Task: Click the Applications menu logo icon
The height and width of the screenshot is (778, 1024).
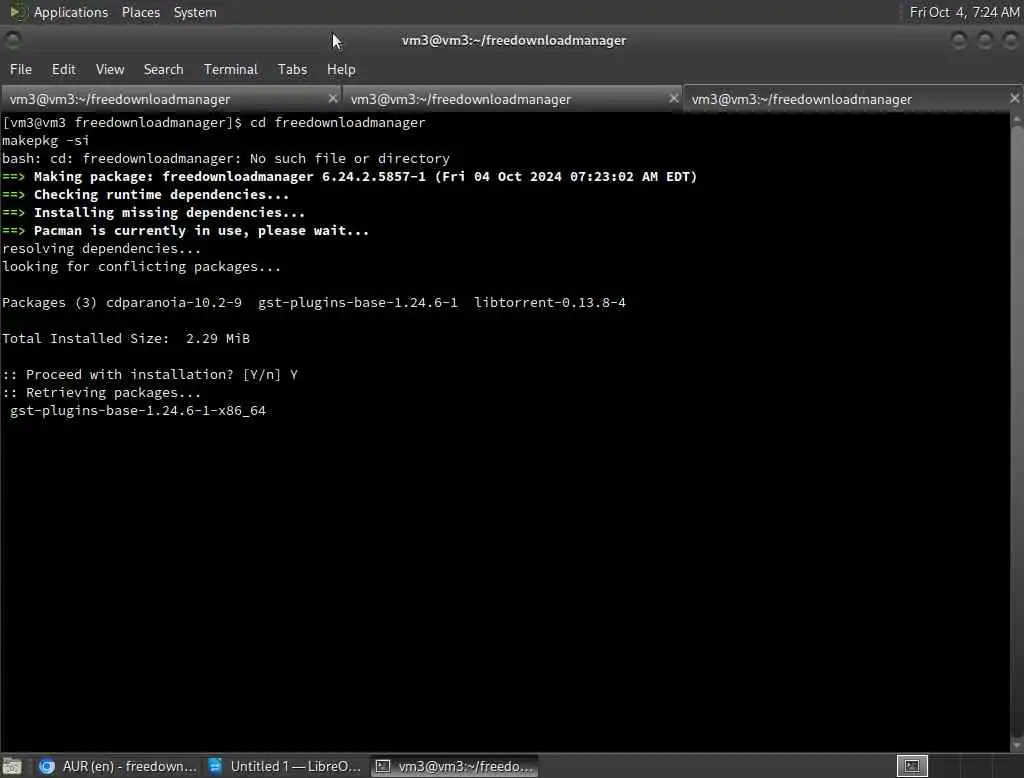Action: 17,12
